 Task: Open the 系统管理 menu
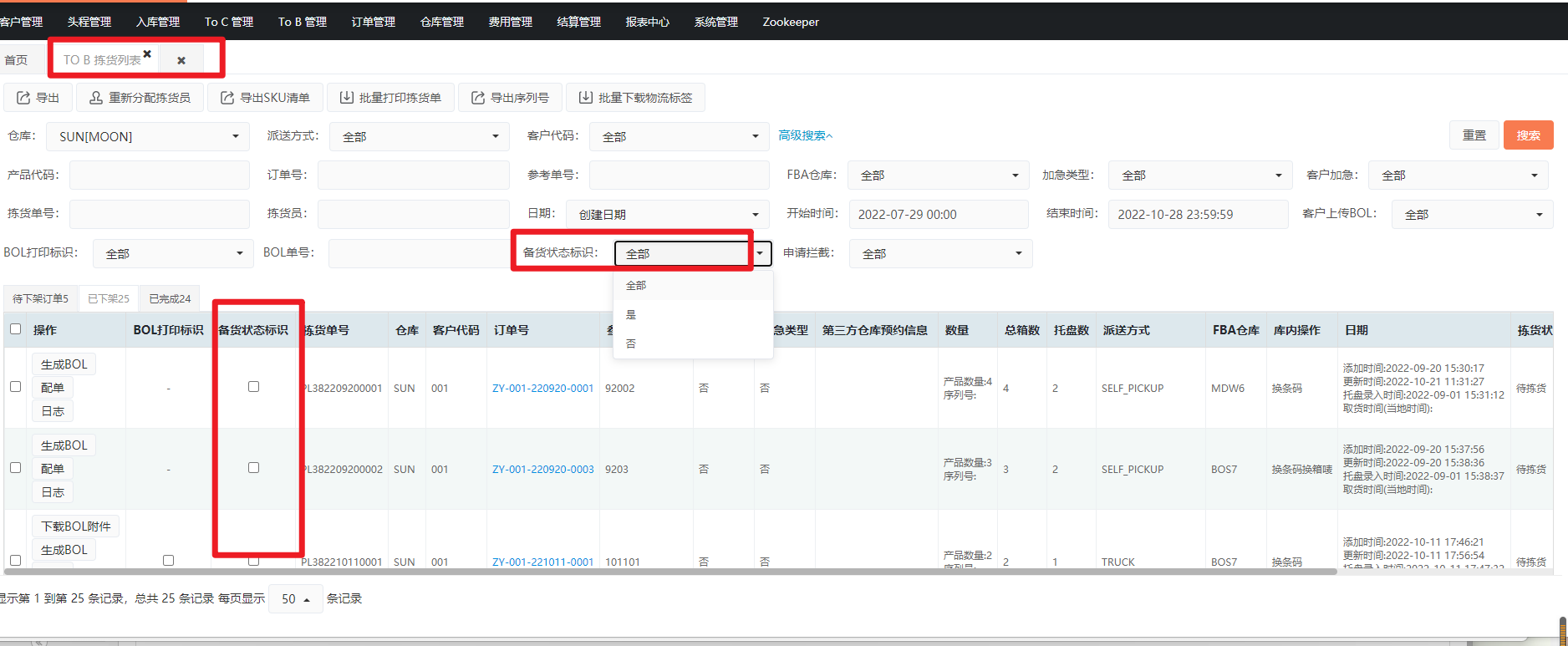(x=716, y=22)
